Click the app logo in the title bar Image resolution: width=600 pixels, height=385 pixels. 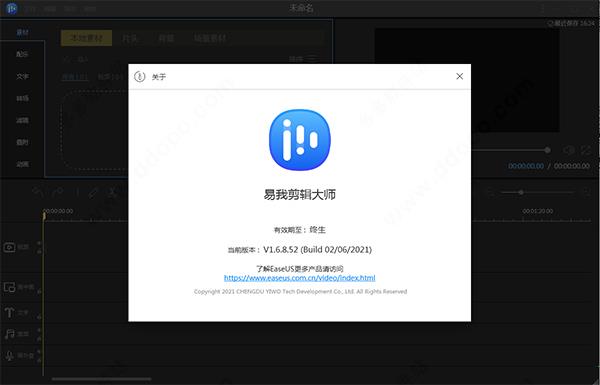pos(12,8)
